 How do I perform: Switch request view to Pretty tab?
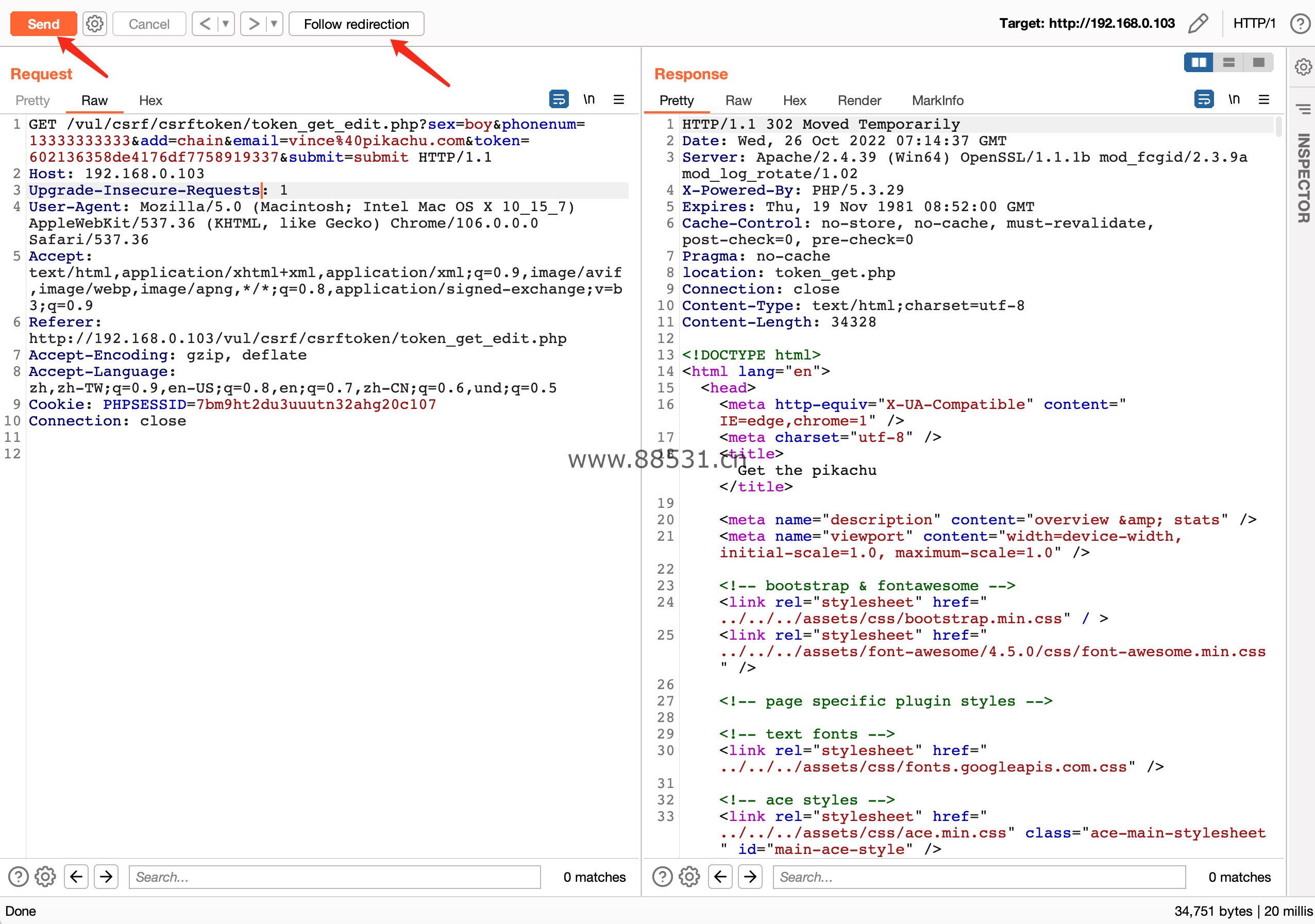pyautogui.click(x=32, y=100)
